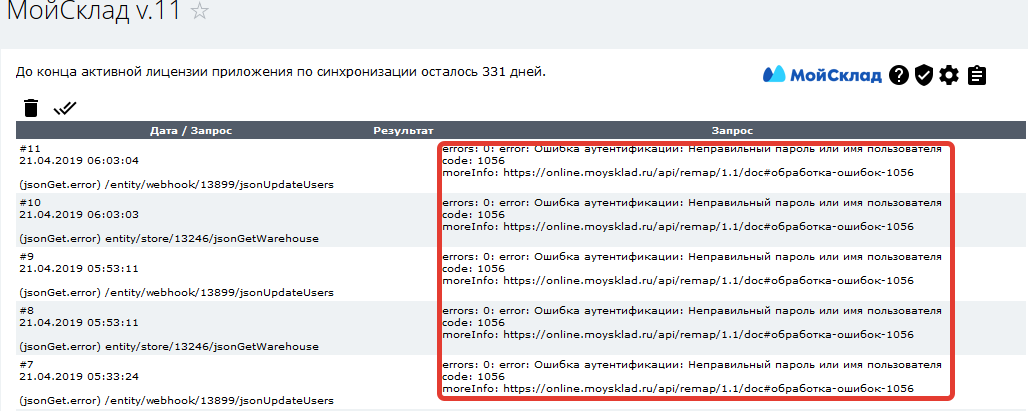This screenshot has width=1028, height=411.
Task: Click the clipboard log icon
Action: click(977, 75)
